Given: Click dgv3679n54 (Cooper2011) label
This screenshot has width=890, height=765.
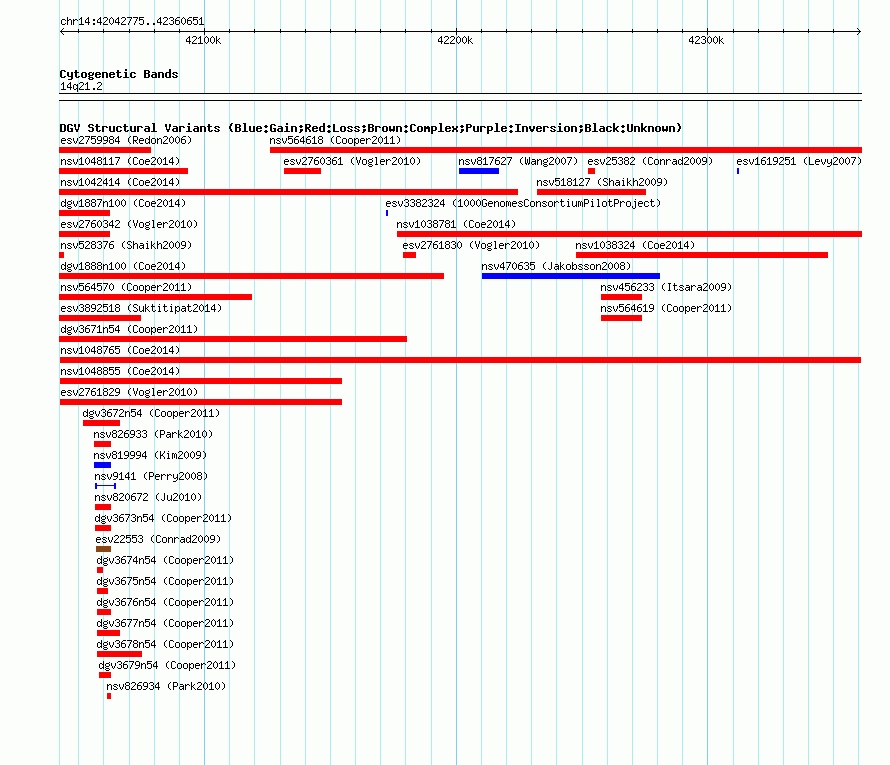Looking at the screenshot, I should click(167, 665).
